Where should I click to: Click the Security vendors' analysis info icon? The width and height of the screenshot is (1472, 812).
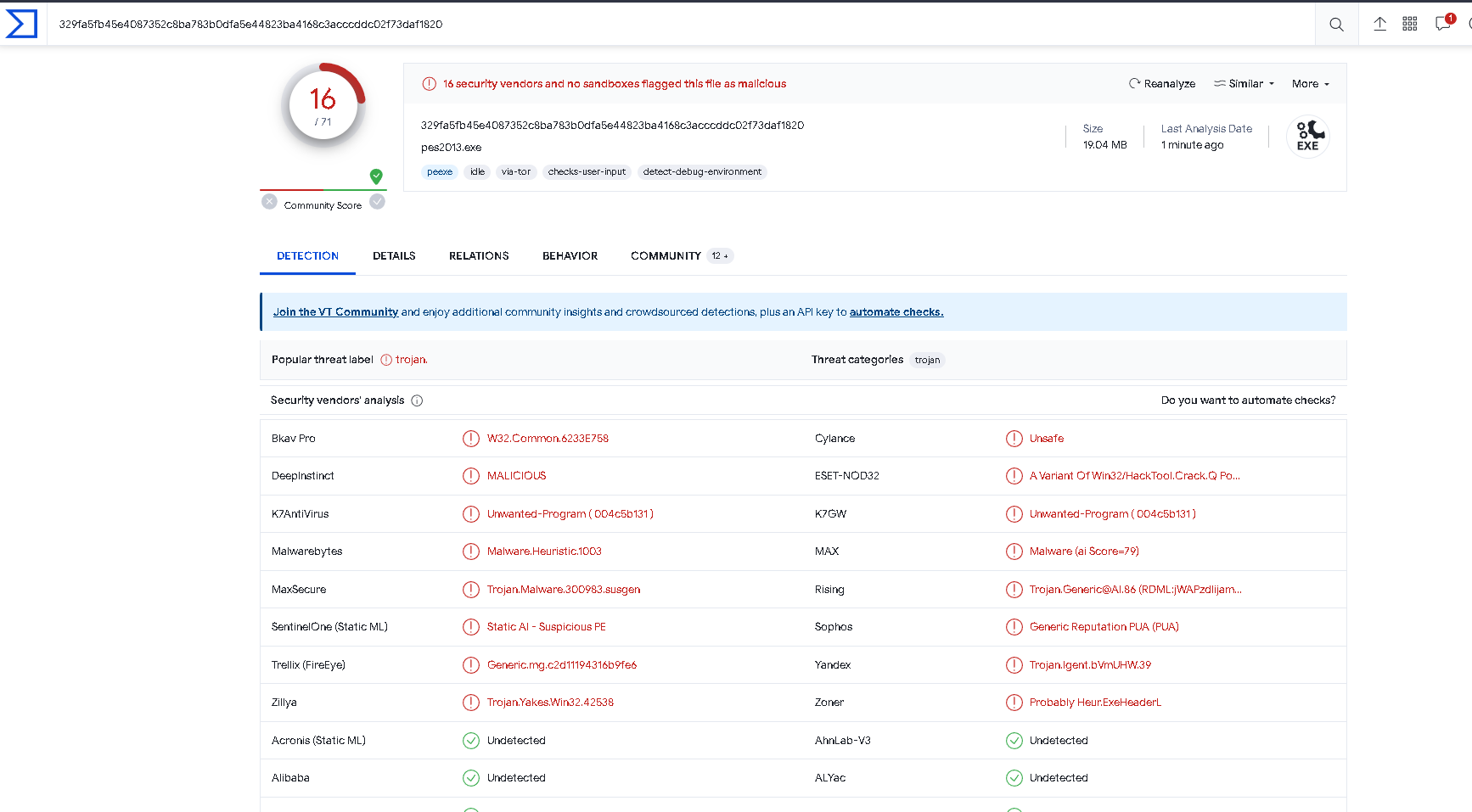coord(417,400)
